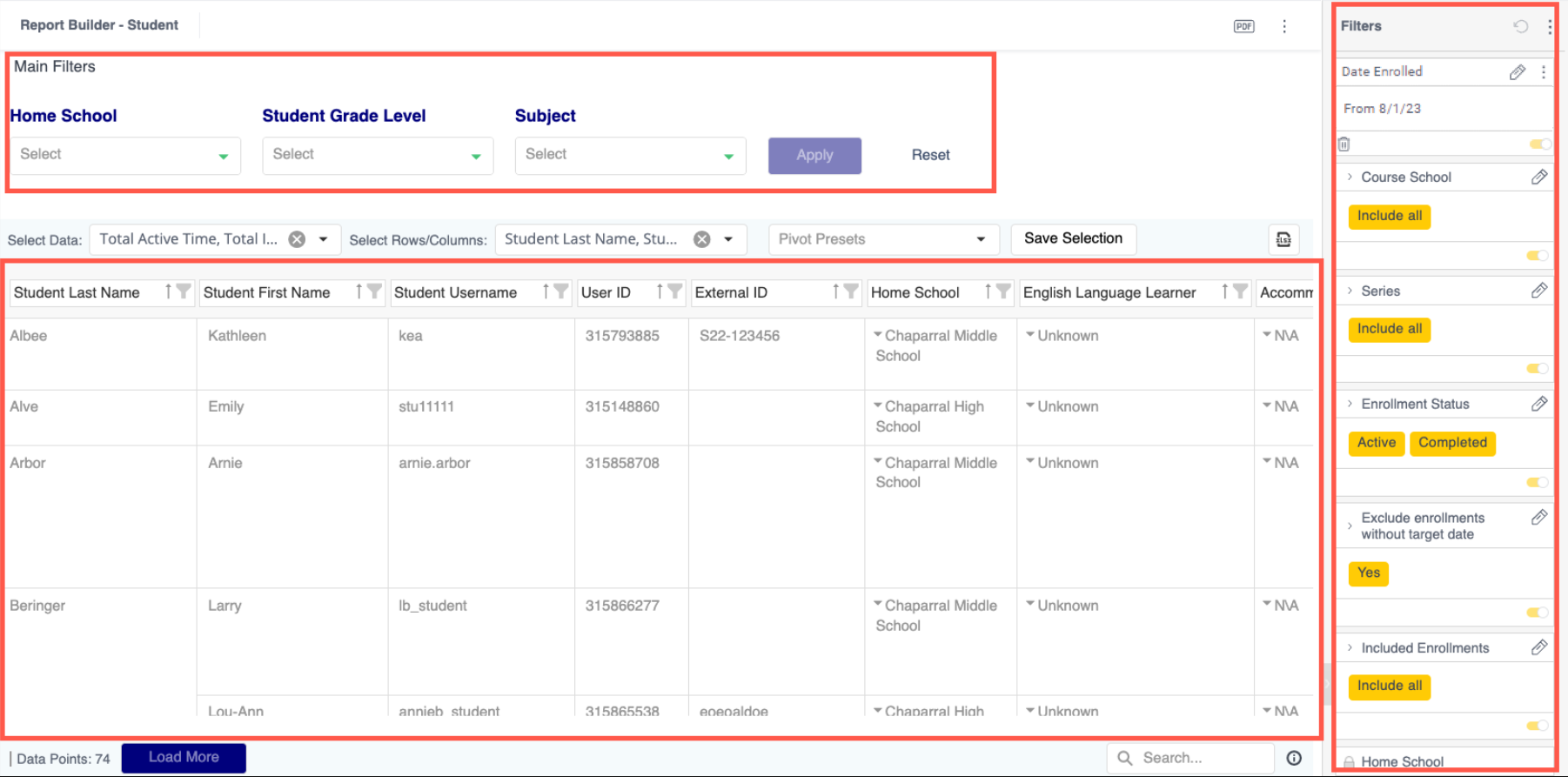Edit the Series filter

point(1539,291)
